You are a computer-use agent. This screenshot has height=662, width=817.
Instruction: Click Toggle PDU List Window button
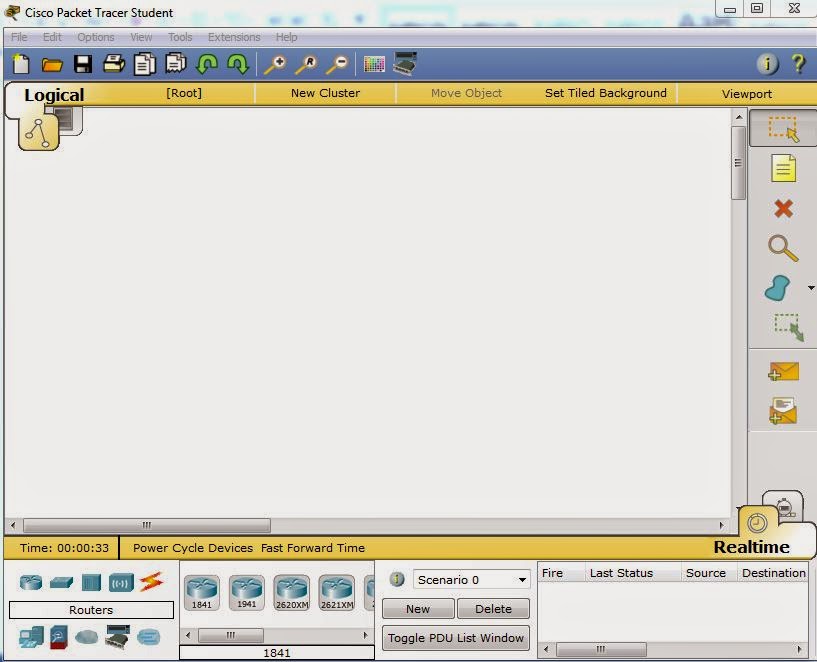click(x=456, y=638)
